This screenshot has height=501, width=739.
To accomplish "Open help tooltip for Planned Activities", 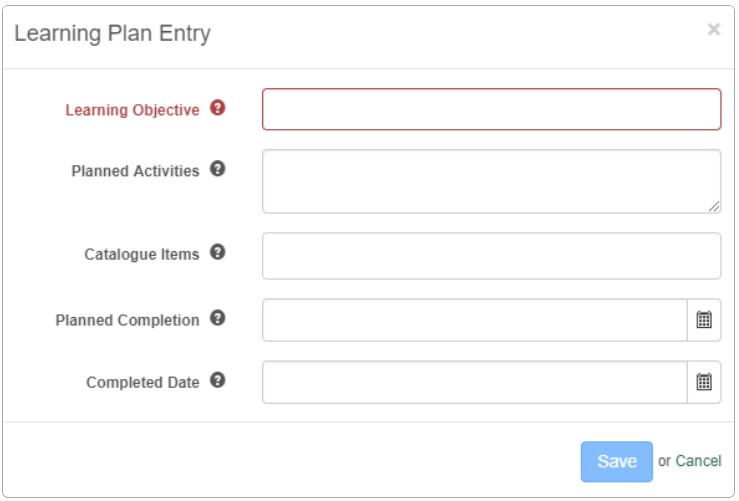I will pyautogui.click(x=218, y=169).
